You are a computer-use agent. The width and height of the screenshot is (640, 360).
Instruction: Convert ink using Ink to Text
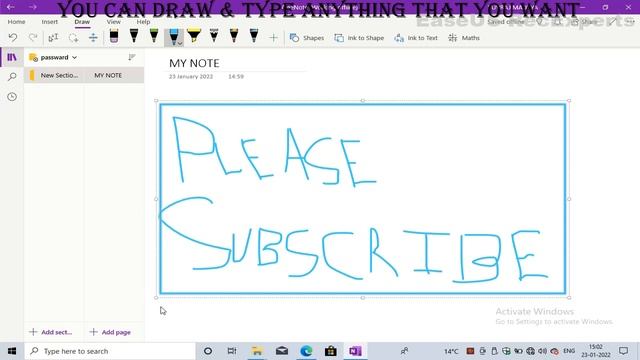click(x=416, y=38)
